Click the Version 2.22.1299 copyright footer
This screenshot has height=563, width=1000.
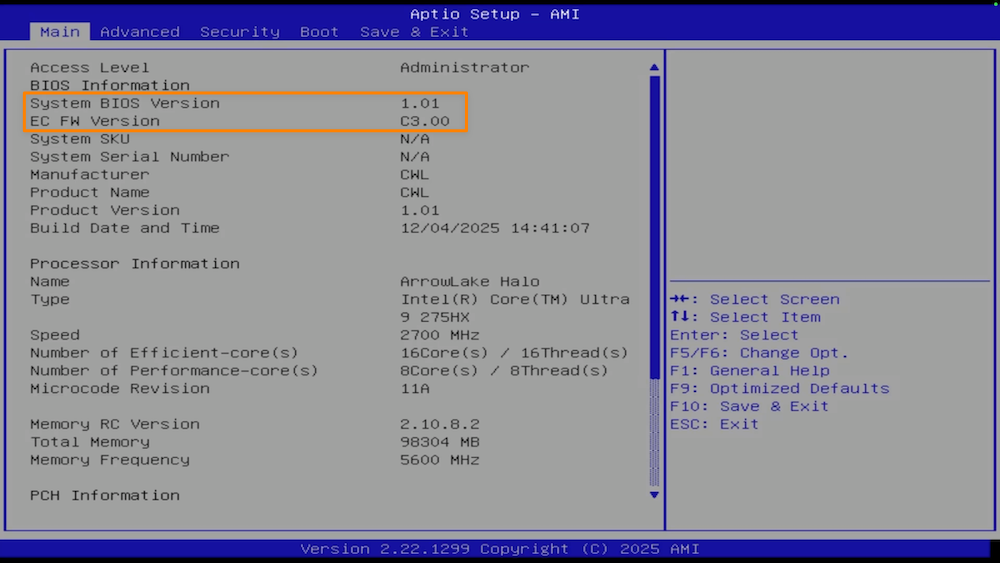click(500, 549)
